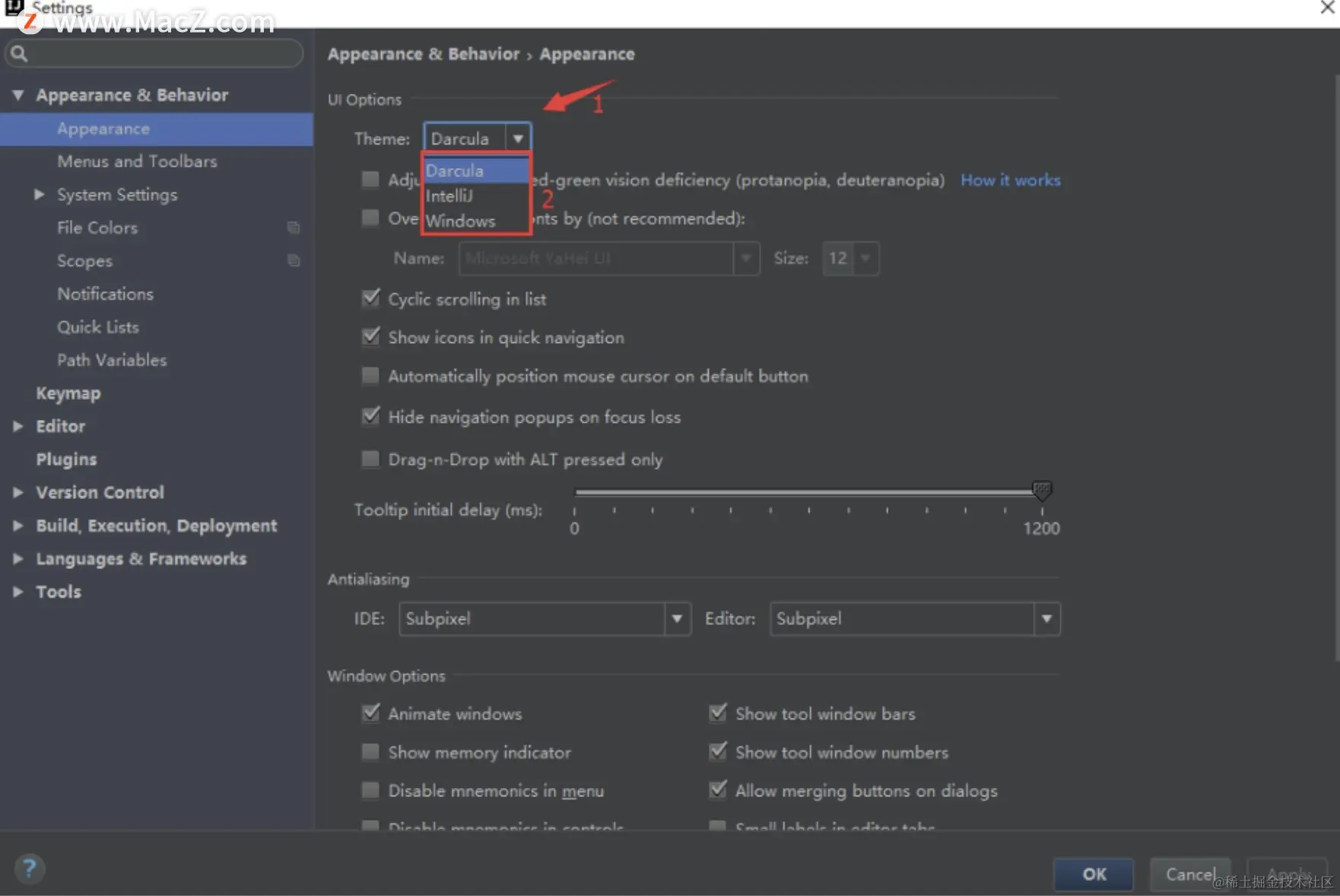Click the File Colors project-level icon
Screen dimensions: 1340x896
(x=294, y=227)
